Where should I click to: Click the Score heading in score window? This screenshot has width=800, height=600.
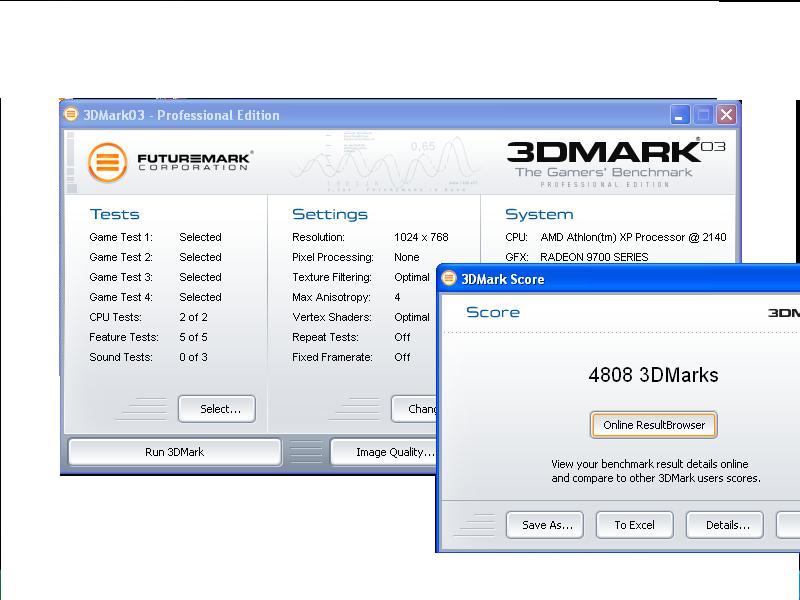tap(493, 312)
